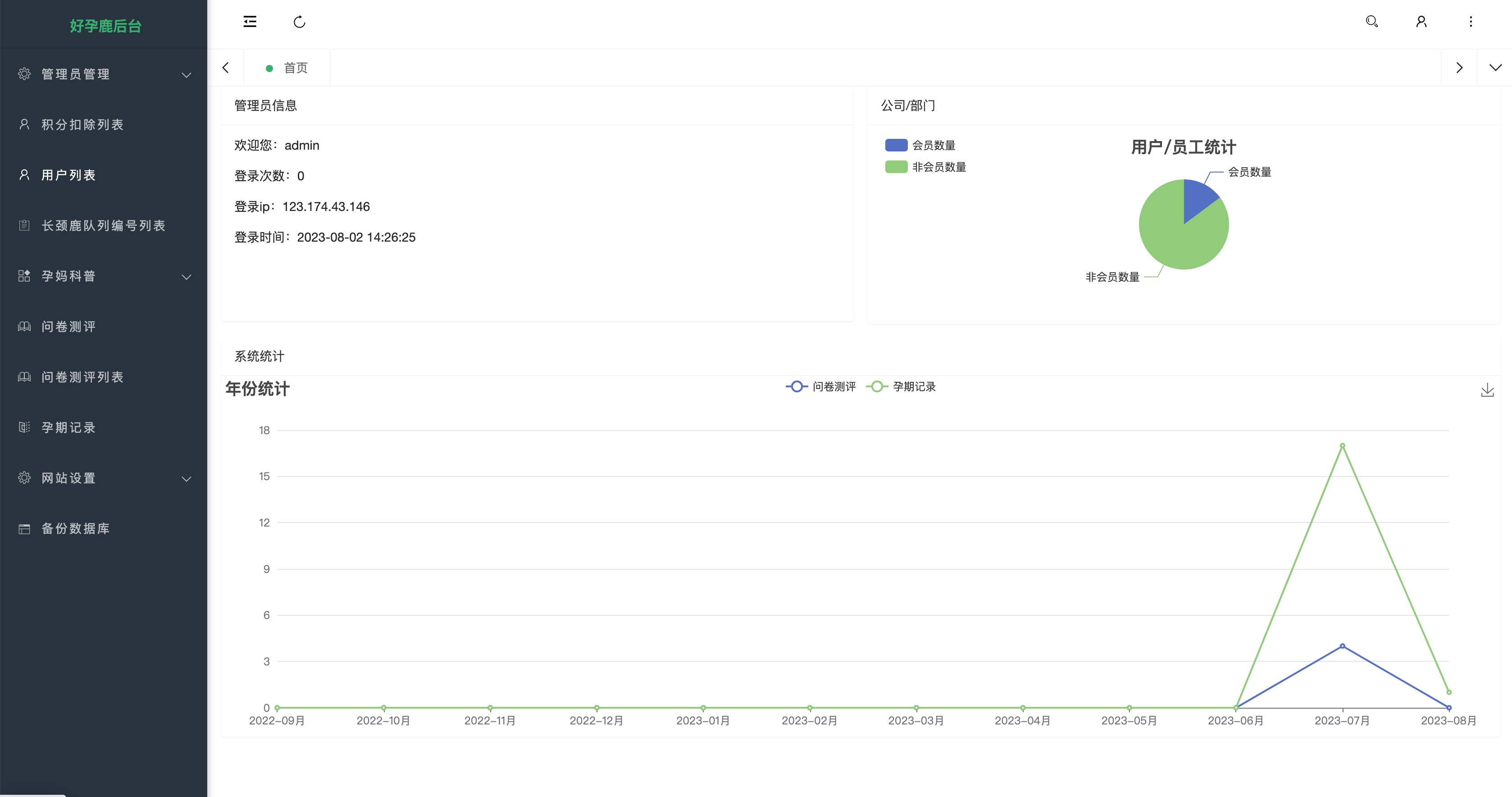Image resolution: width=1512 pixels, height=797 pixels.
Task: Open the user profile icon
Action: pyautogui.click(x=1421, y=22)
